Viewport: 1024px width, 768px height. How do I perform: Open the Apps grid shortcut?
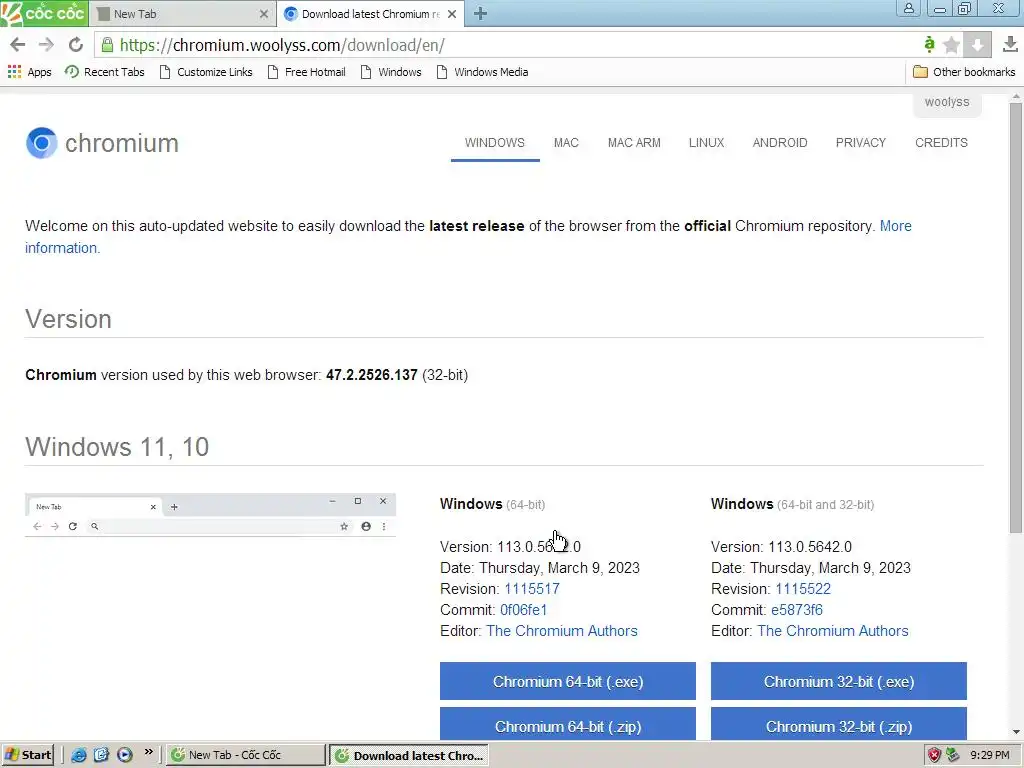[x=29, y=72]
